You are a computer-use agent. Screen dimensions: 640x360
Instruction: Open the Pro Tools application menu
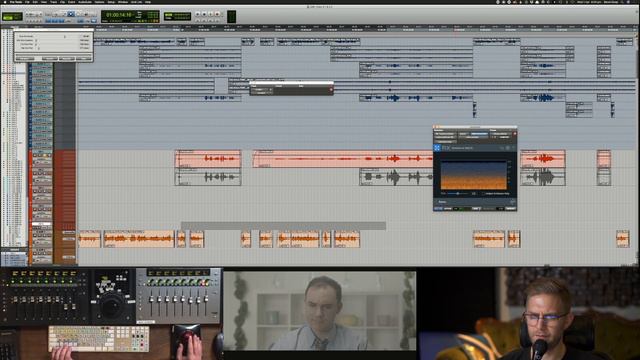pos(16,2)
